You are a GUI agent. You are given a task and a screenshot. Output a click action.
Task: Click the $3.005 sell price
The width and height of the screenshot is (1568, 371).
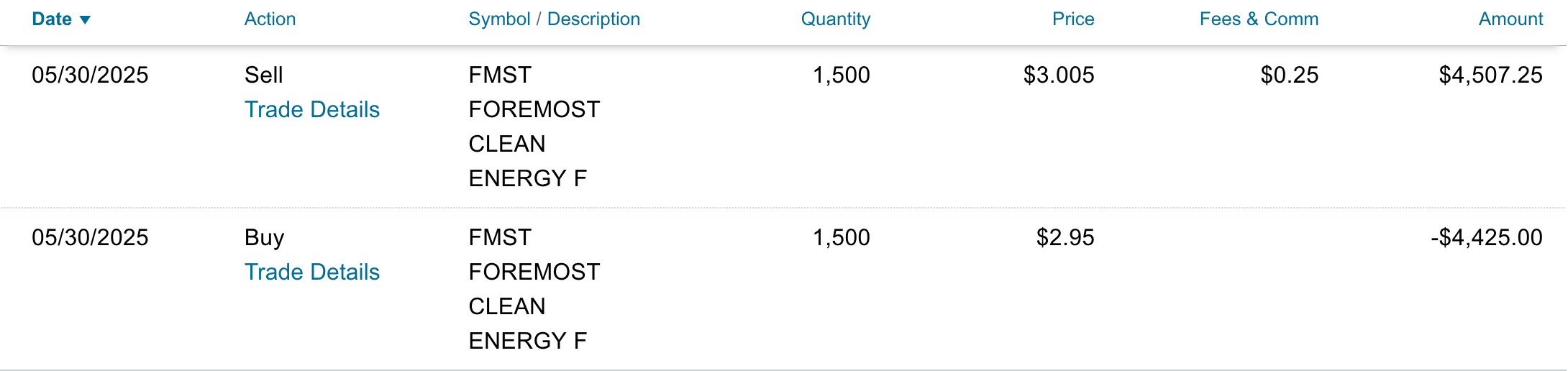[1059, 75]
